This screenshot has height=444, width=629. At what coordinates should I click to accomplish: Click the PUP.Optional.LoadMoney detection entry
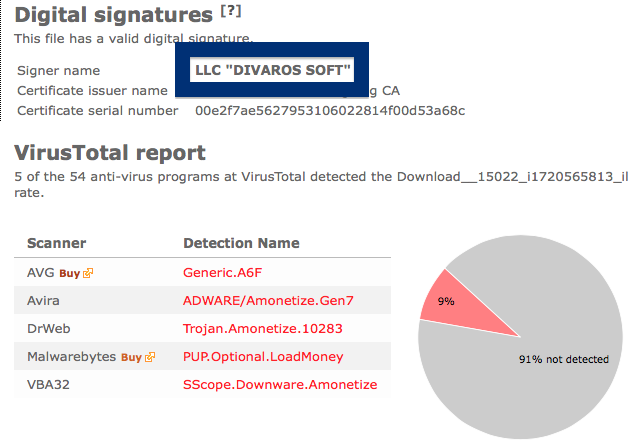pyautogui.click(x=263, y=357)
